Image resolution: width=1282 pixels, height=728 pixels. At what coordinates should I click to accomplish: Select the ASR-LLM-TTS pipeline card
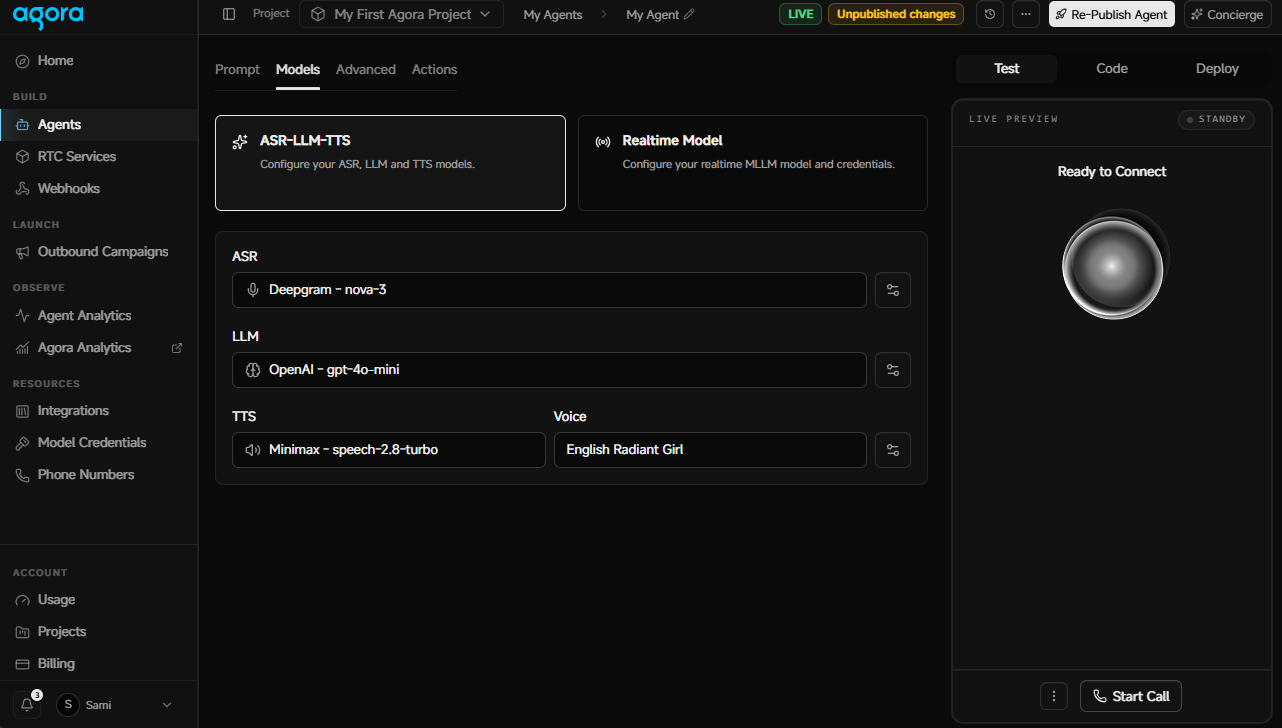(390, 163)
